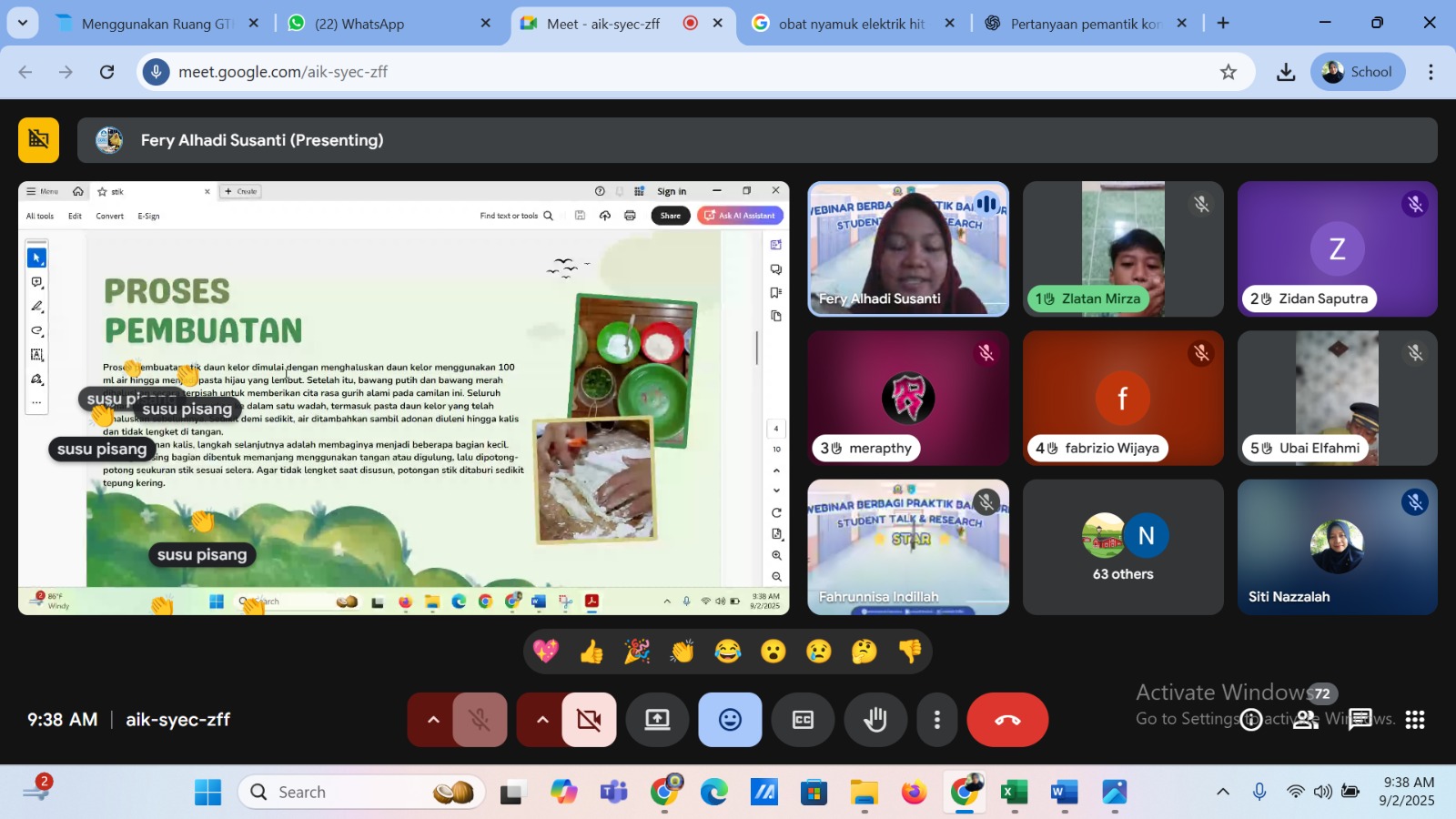Show the people list with 72 participants
The width and height of the screenshot is (1456, 819).
tap(1306, 720)
